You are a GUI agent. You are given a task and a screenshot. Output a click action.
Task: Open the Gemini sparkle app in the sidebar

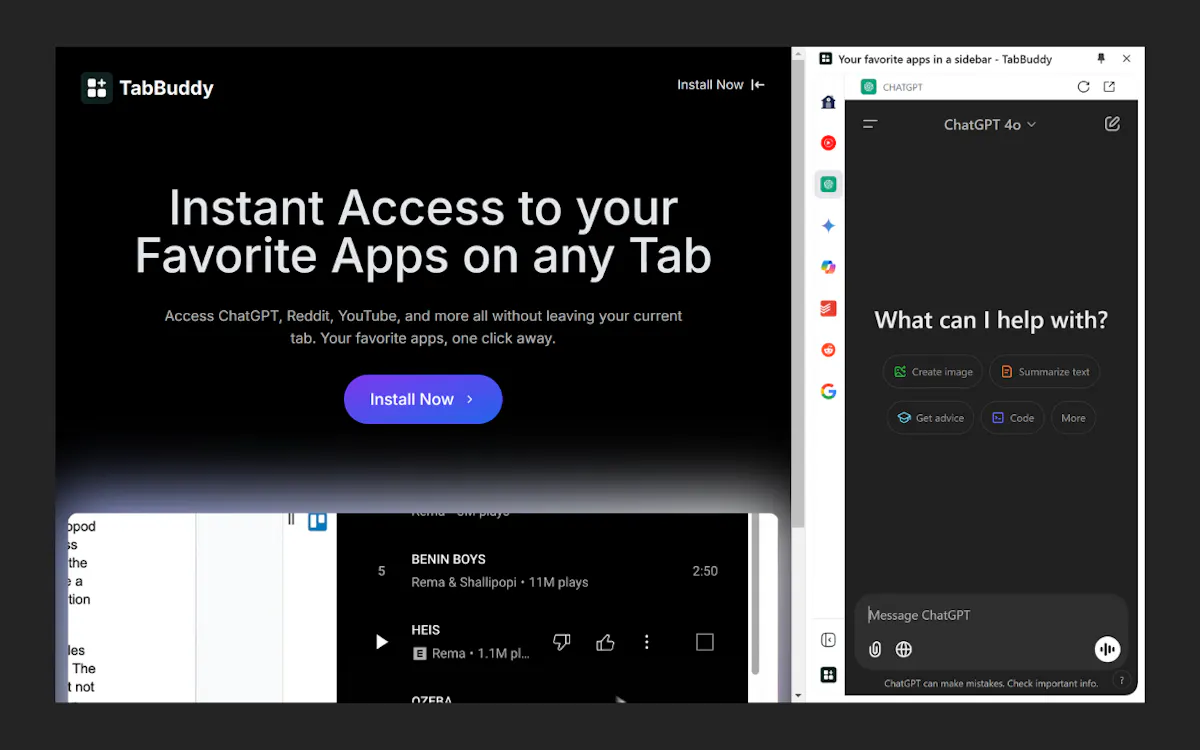(x=828, y=226)
